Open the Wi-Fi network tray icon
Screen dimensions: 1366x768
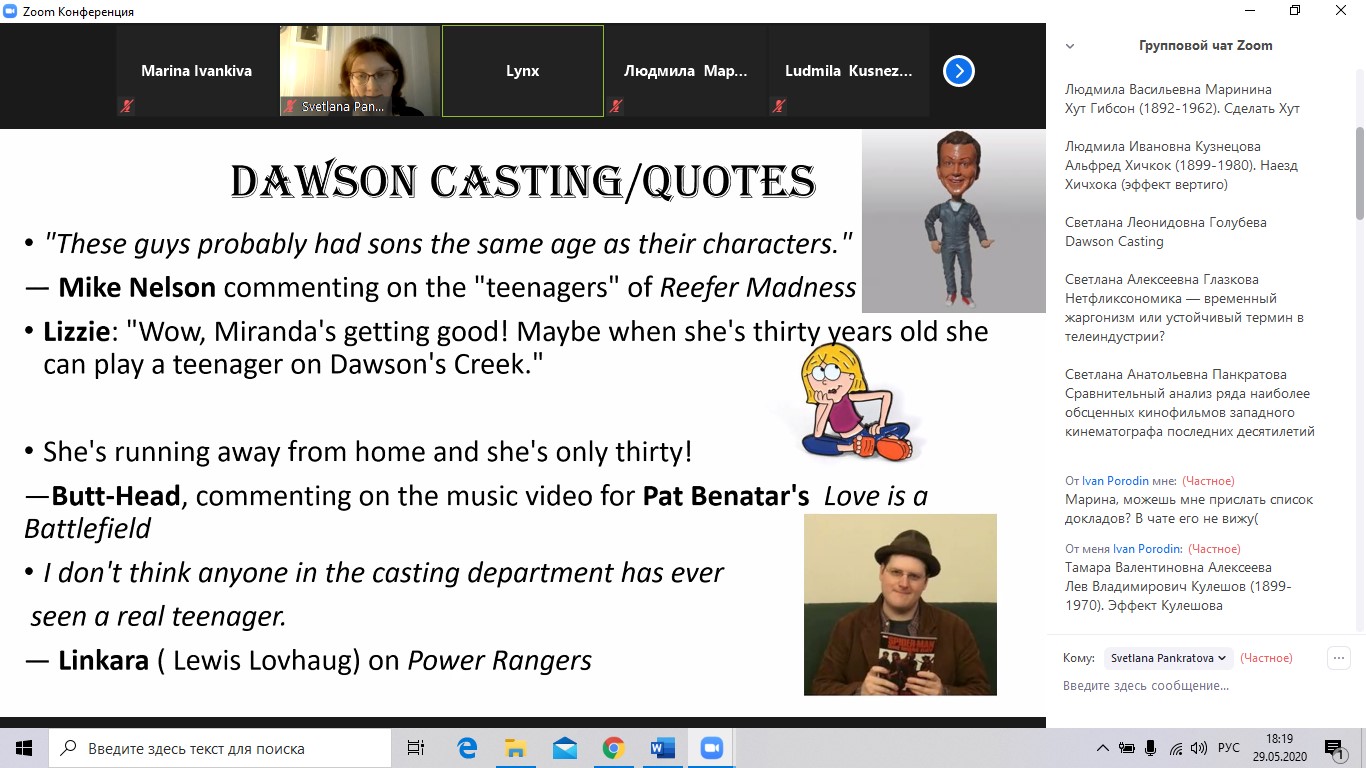1176,748
